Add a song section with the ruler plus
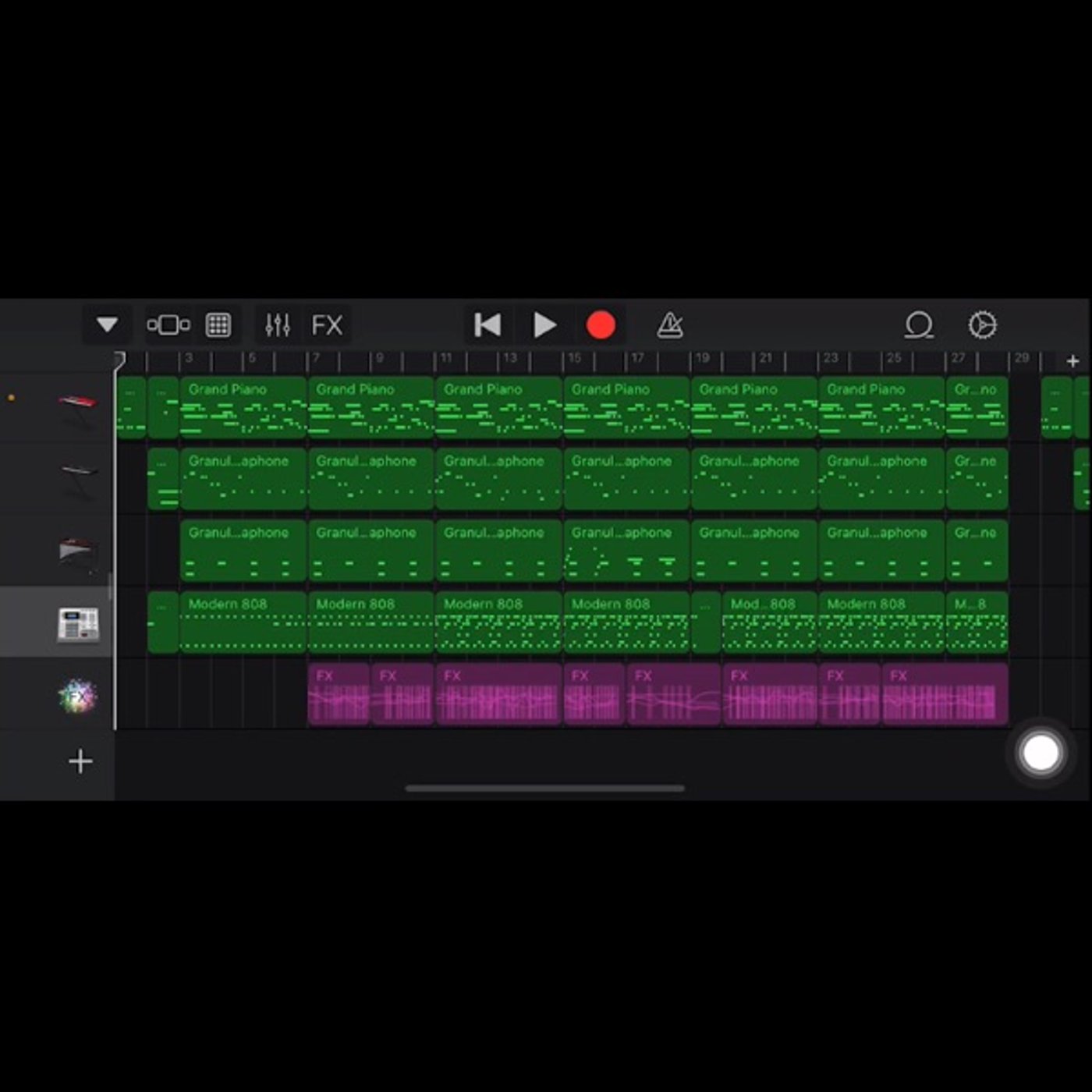 [x=1072, y=361]
